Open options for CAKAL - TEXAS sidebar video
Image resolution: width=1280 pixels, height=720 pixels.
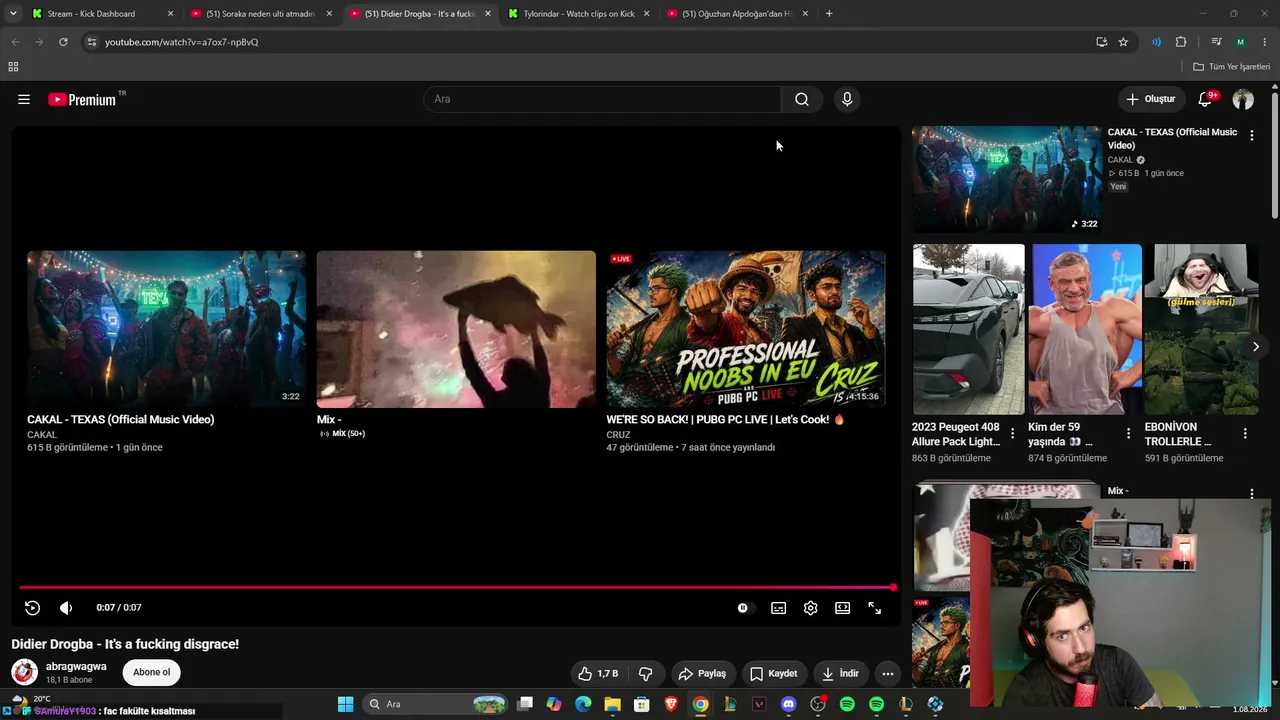pos(1251,135)
